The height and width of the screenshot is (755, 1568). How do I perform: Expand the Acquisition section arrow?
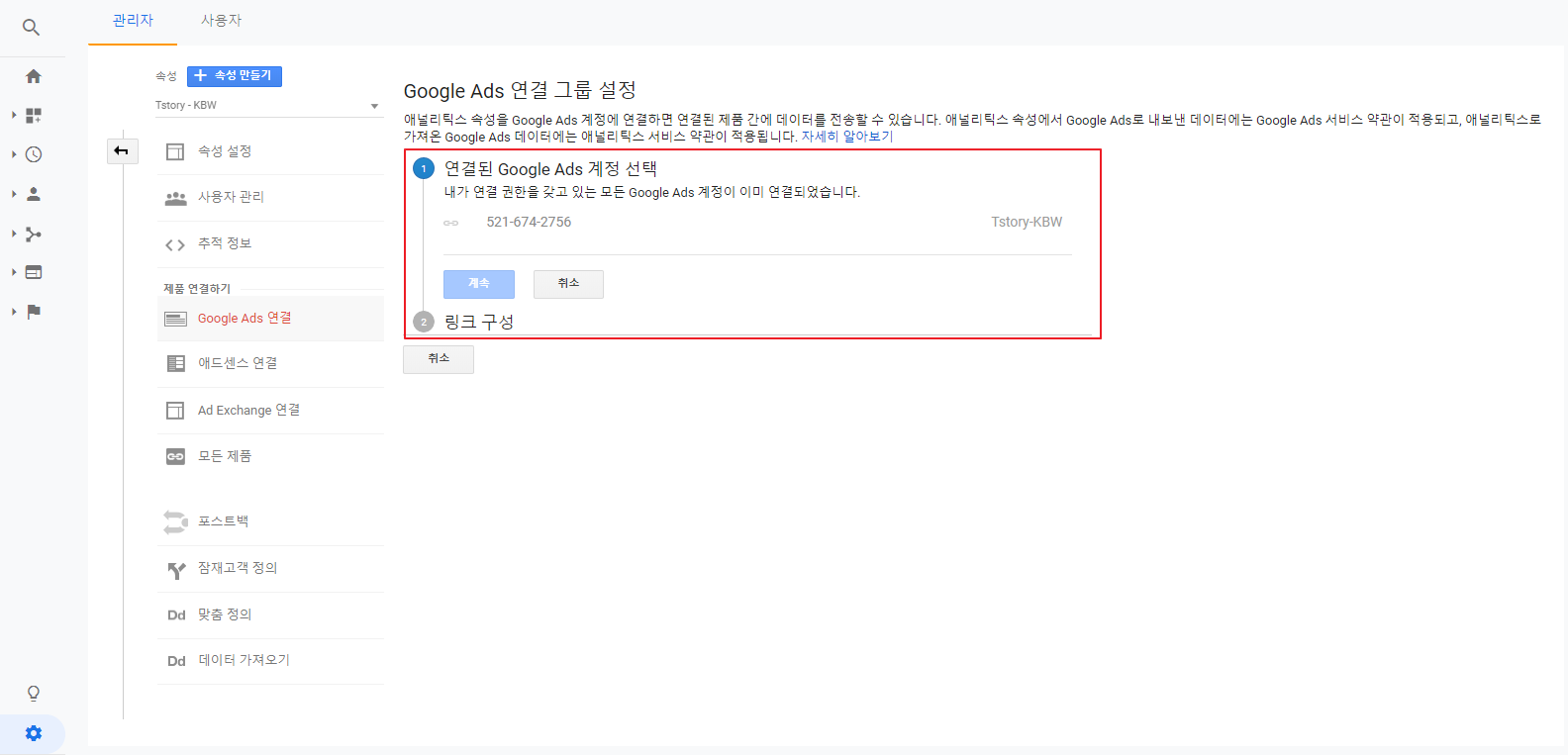(x=14, y=234)
